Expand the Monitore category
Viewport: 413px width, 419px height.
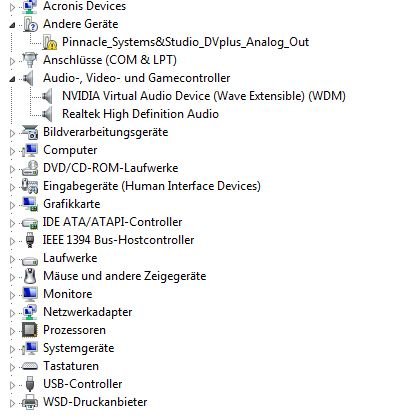(12, 295)
